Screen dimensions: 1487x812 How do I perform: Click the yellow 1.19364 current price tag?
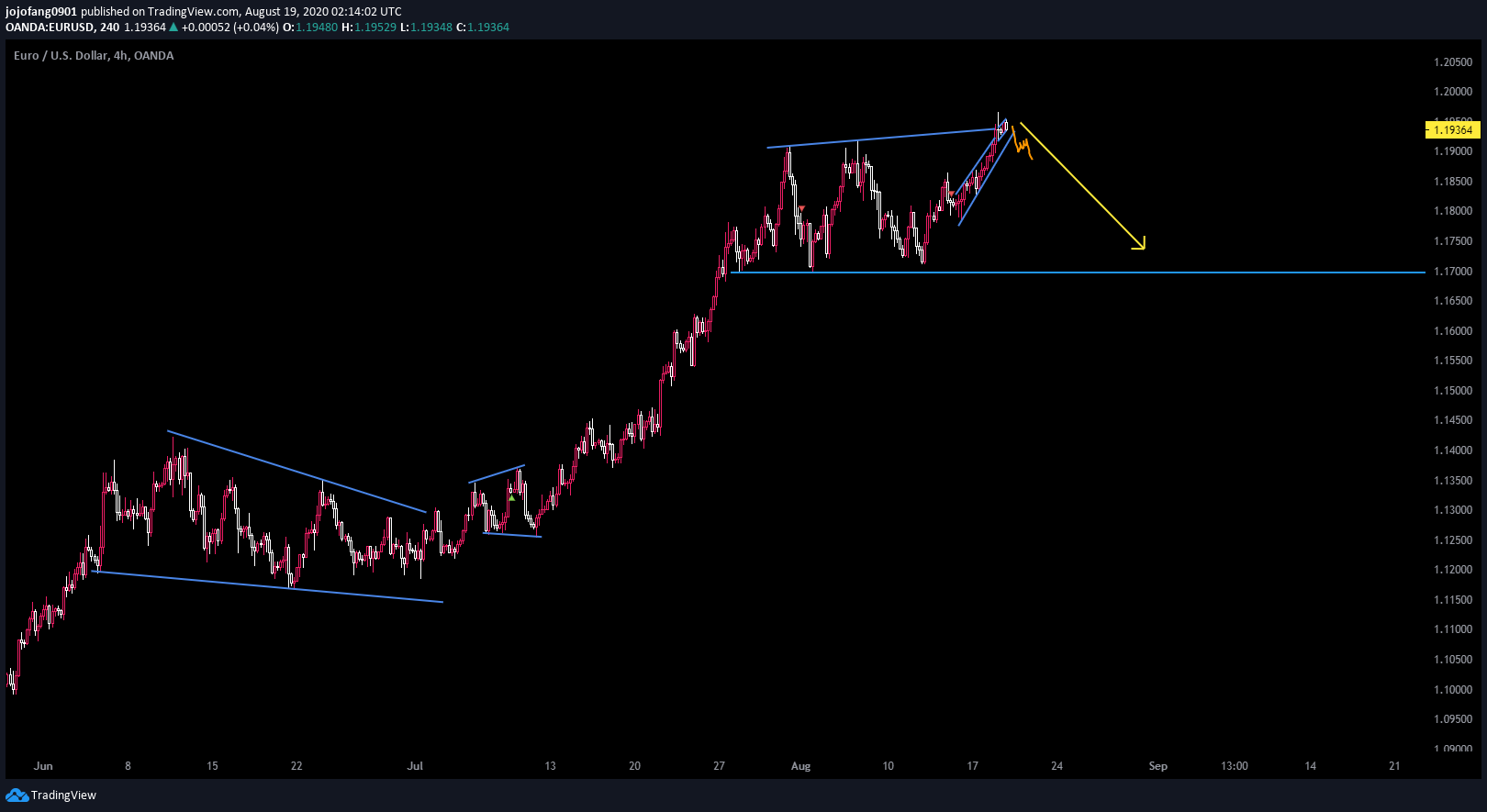point(1452,129)
